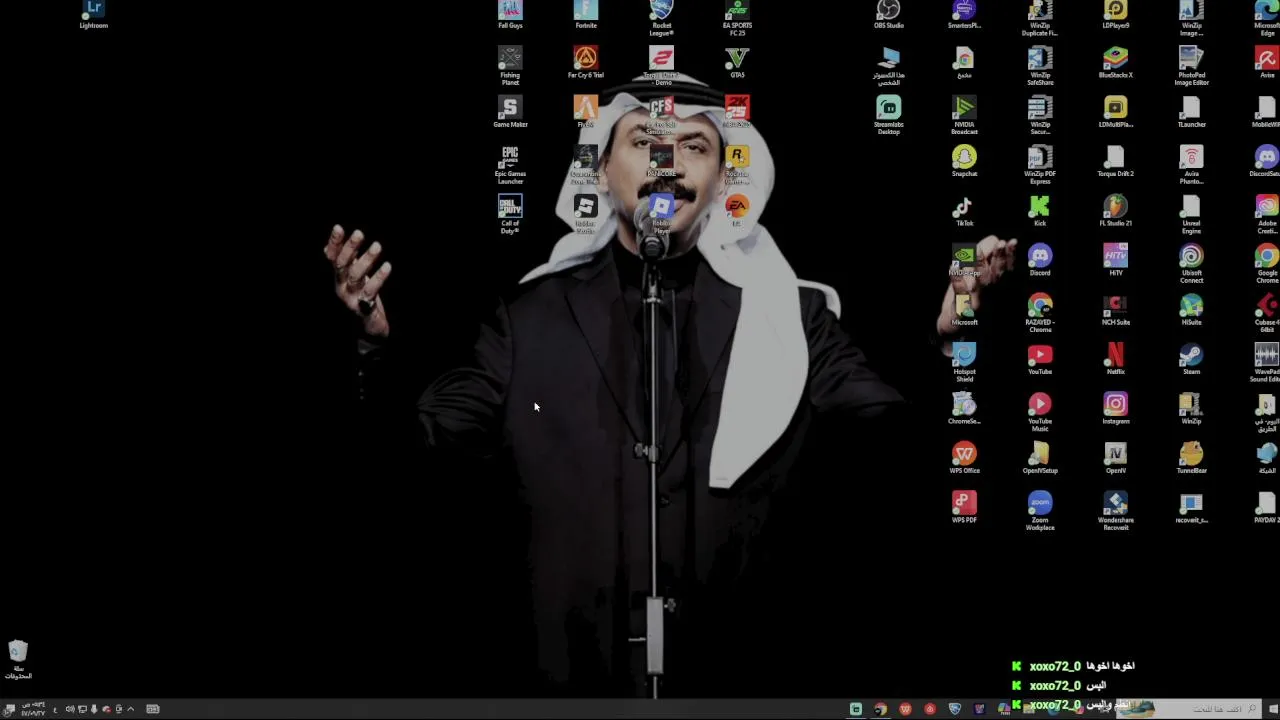The image size is (1280, 720).
Task: Open the Wondershare Recoverit icon
Action: (x=1115, y=511)
